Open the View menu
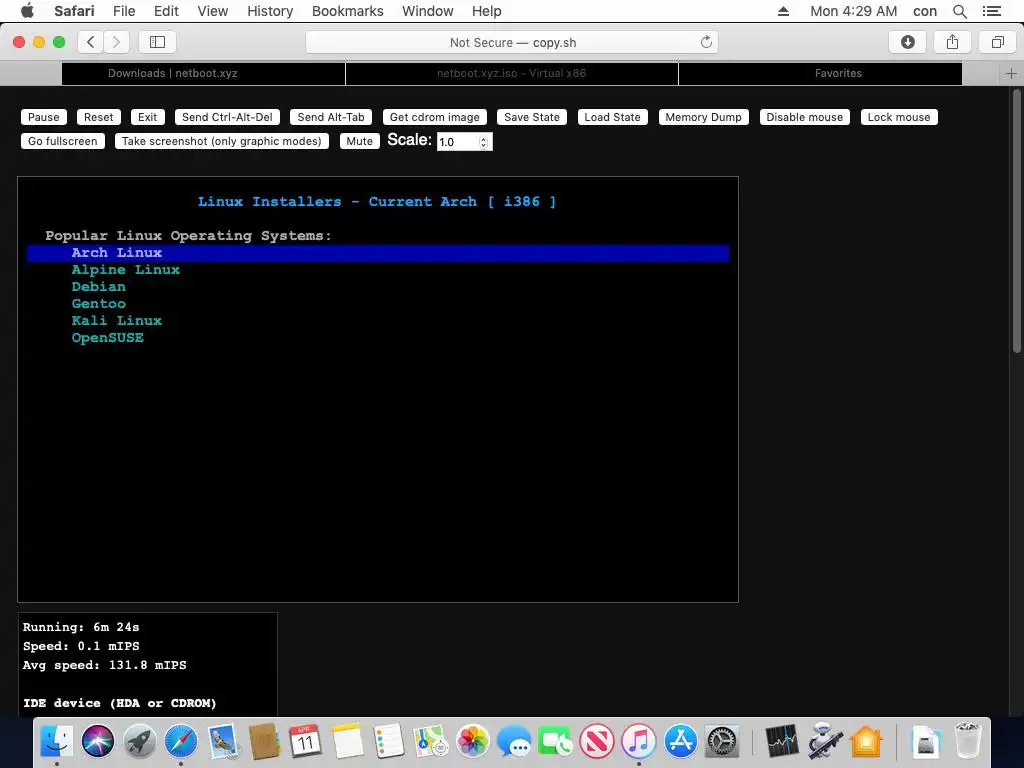Viewport: 1024px width, 768px height. pyautogui.click(x=213, y=11)
